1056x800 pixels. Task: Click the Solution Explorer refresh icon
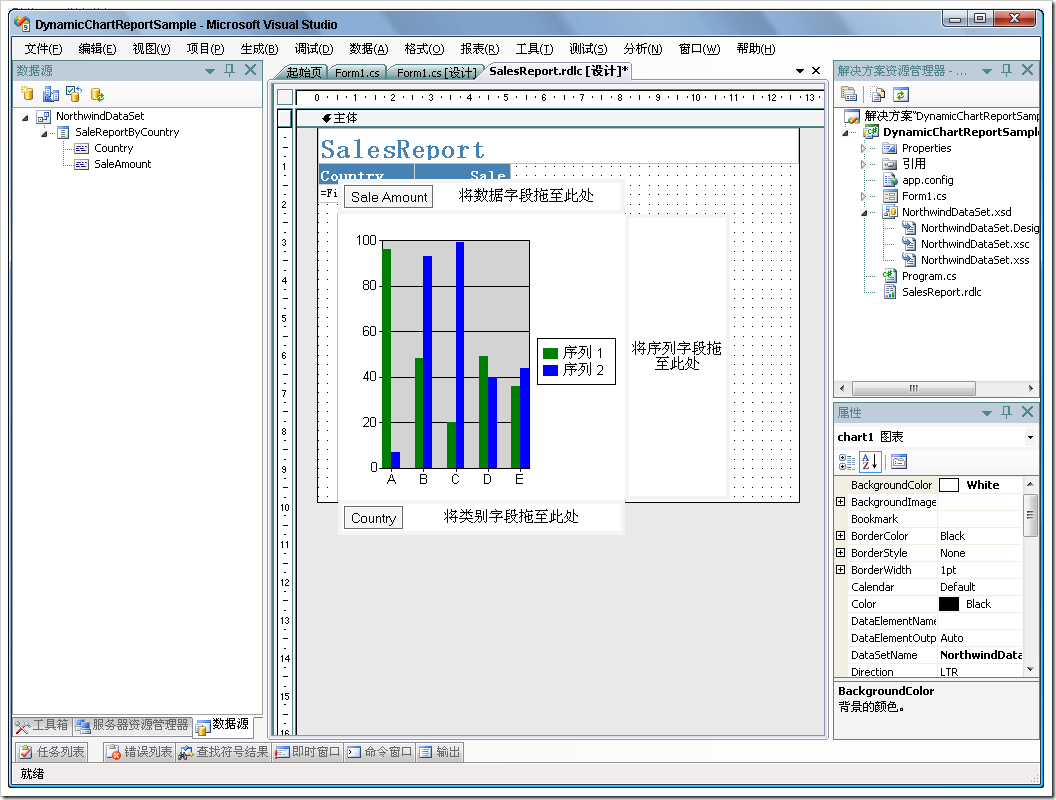(x=901, y=94)
